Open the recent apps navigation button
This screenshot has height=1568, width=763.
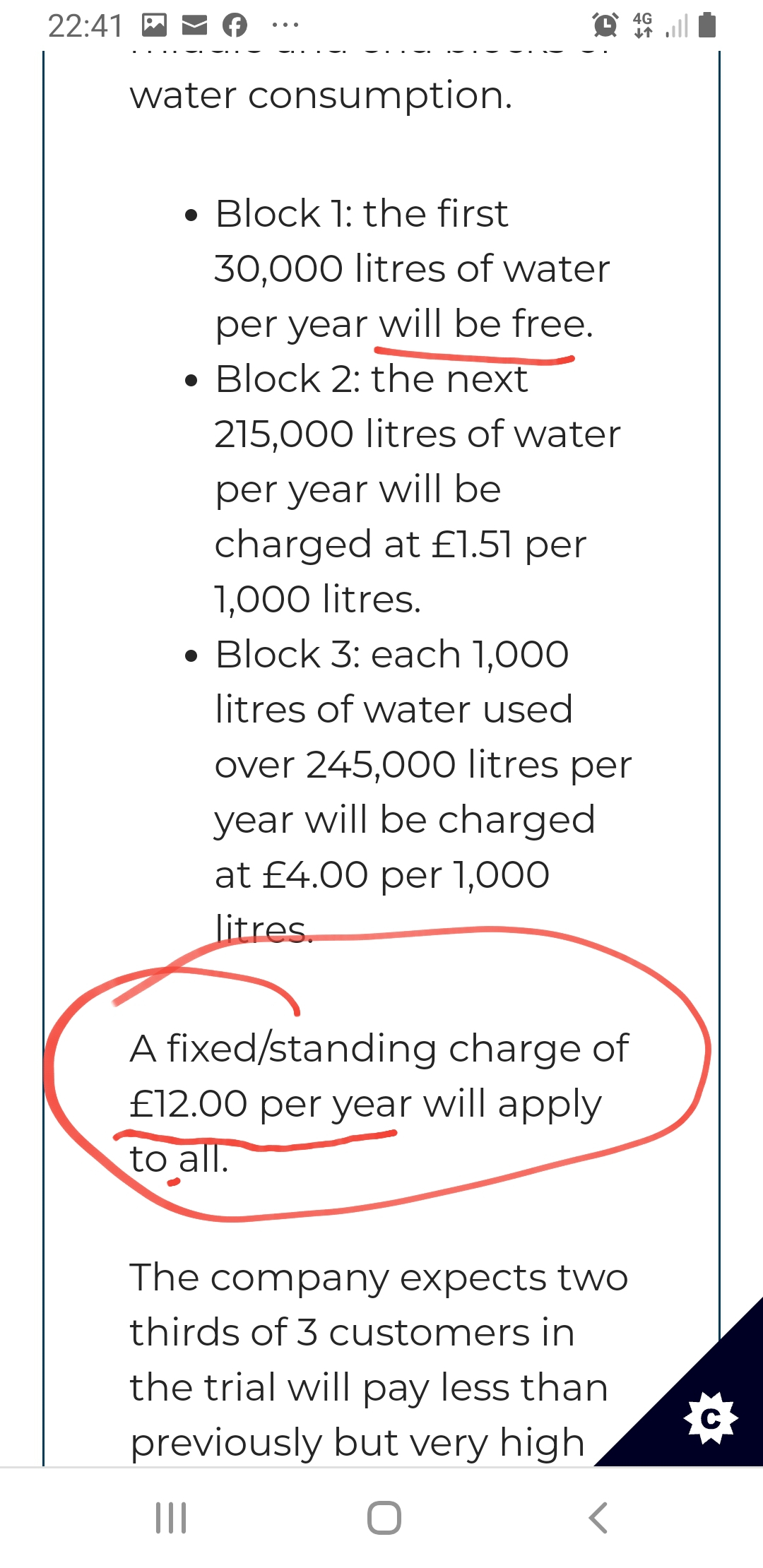(x=171, y=1517)
